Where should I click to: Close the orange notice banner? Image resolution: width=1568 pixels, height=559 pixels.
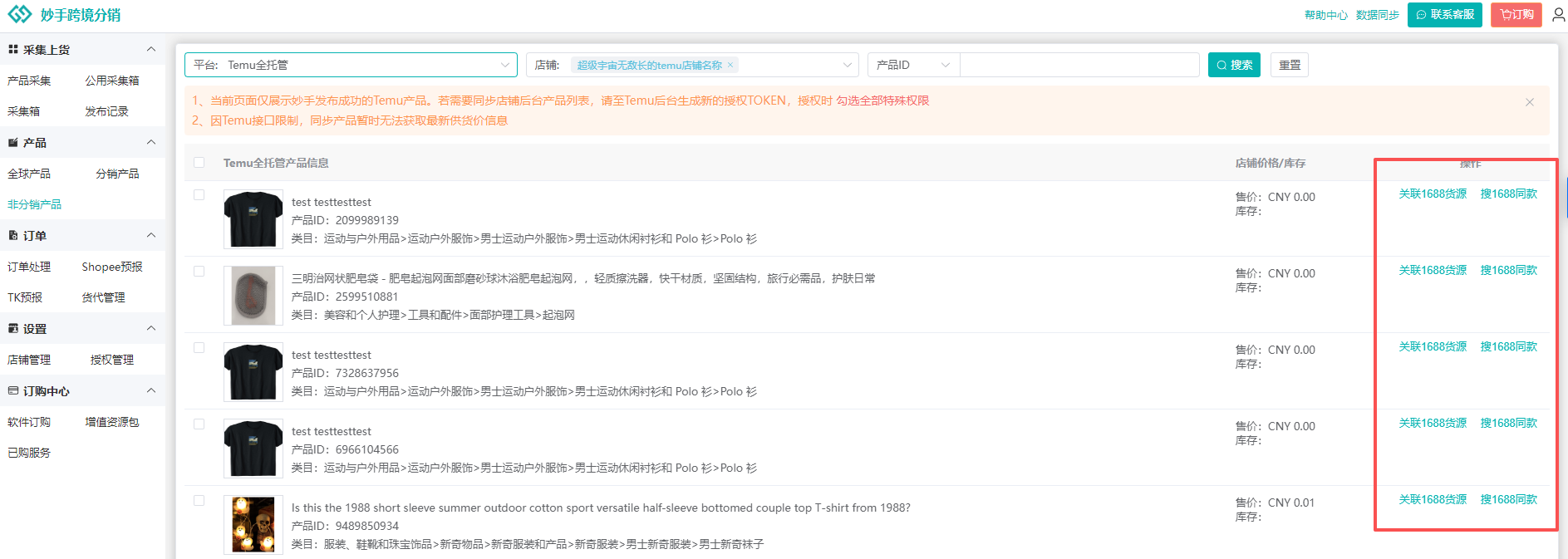click(x=1529, y=102)
